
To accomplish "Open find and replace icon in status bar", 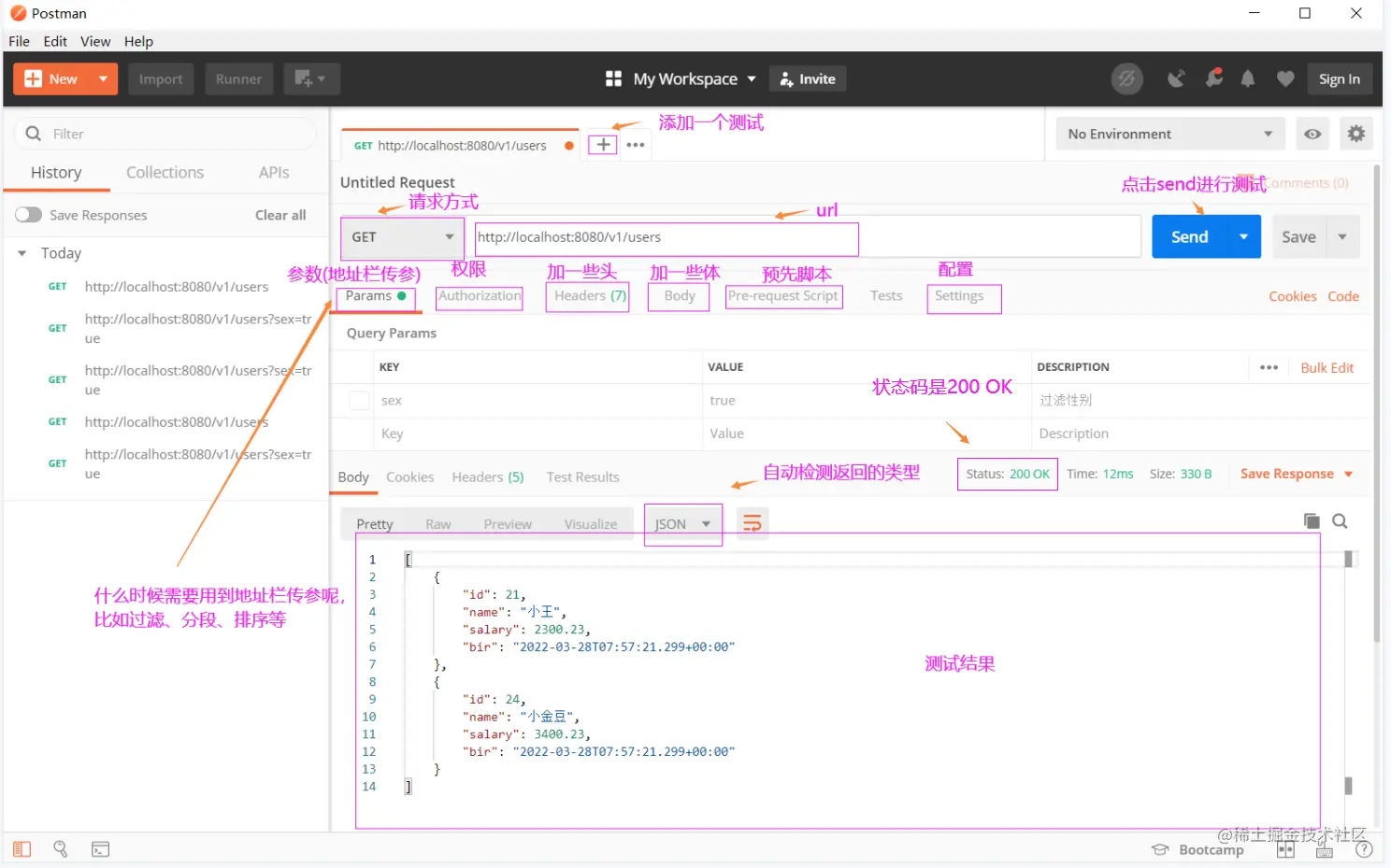I will click(61, 849).
